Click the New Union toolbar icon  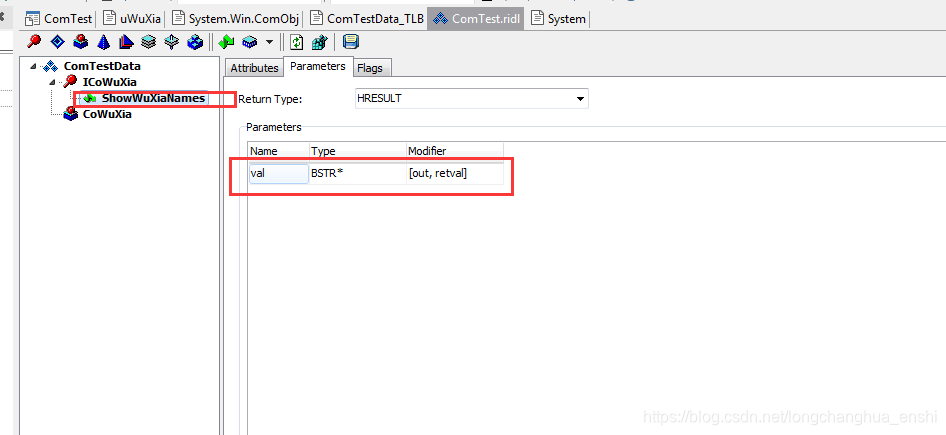click(x=172, y=42)
